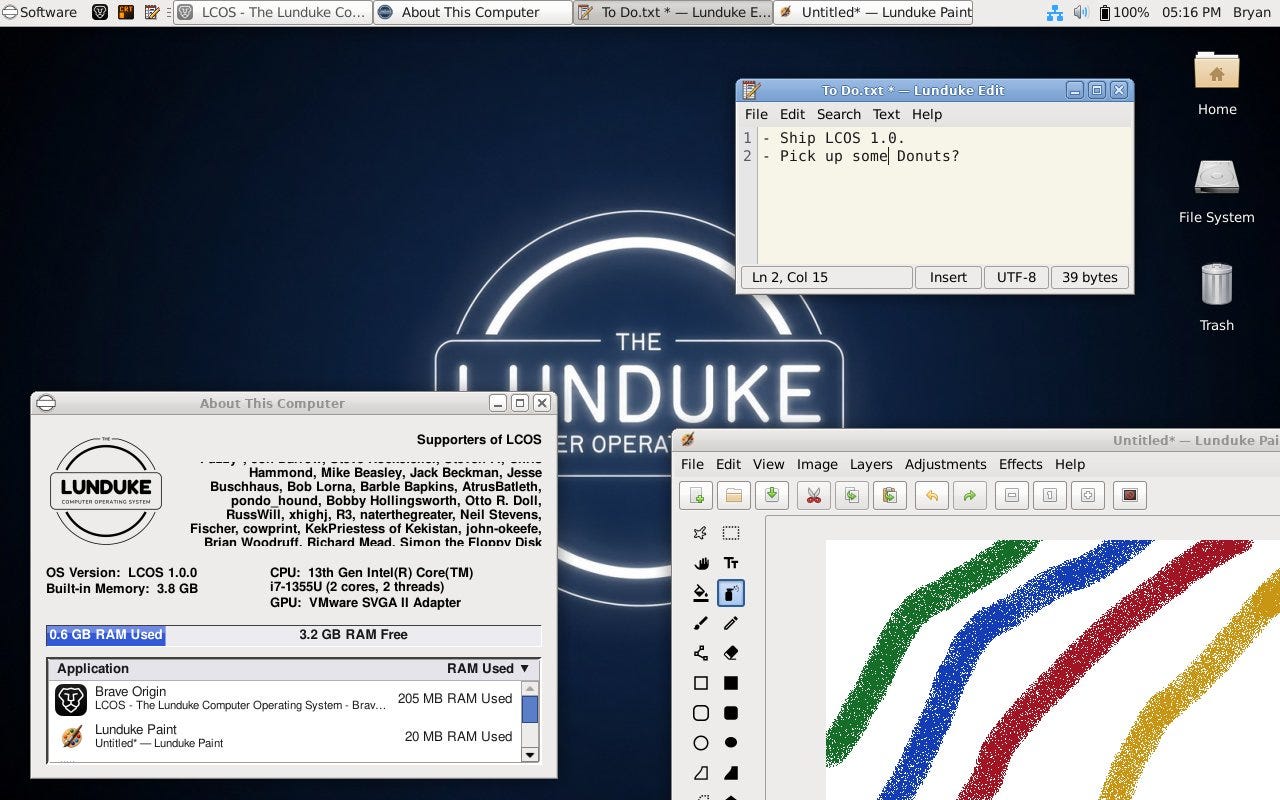1280x800 pixels.
Task: Pick the Paint Bucket fill tool
Action: click(701, 593)
